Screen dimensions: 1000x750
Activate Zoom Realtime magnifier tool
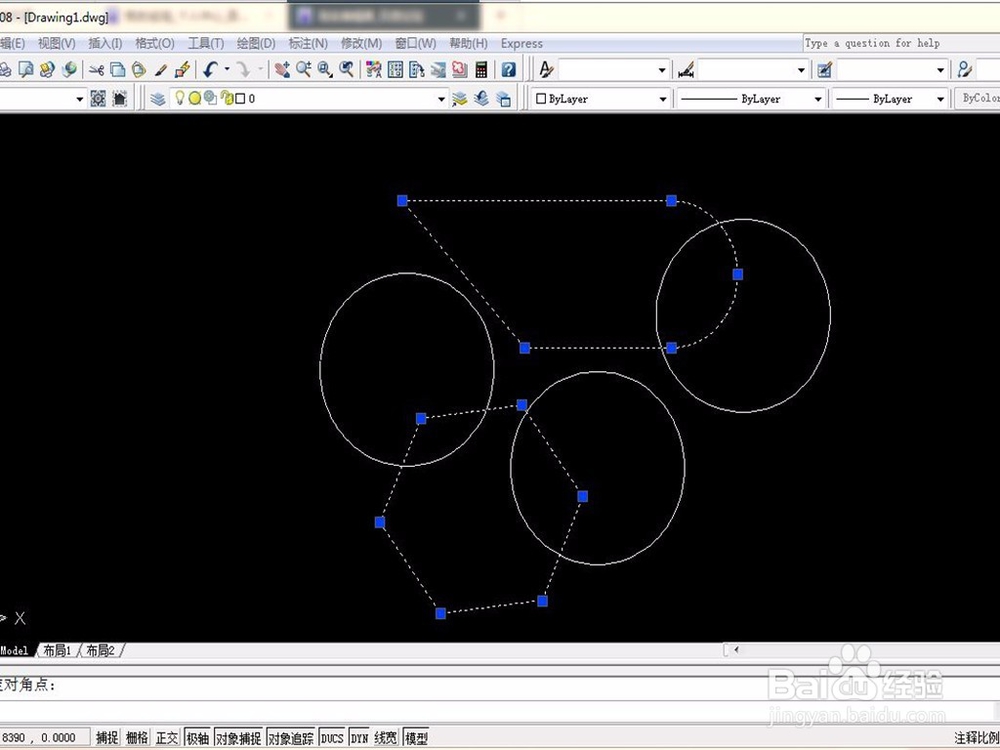point(304,69)
